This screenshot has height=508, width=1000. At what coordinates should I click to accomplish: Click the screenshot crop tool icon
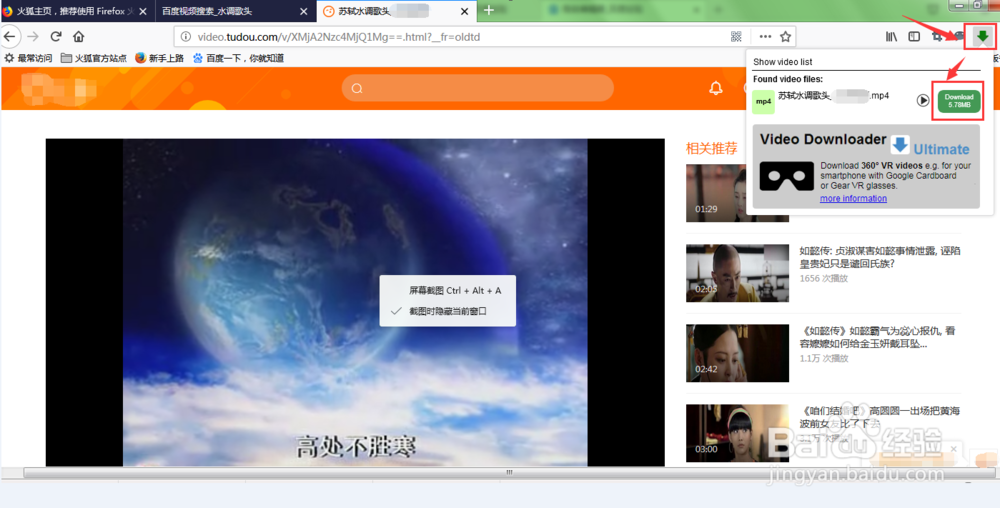click(938, 37)
